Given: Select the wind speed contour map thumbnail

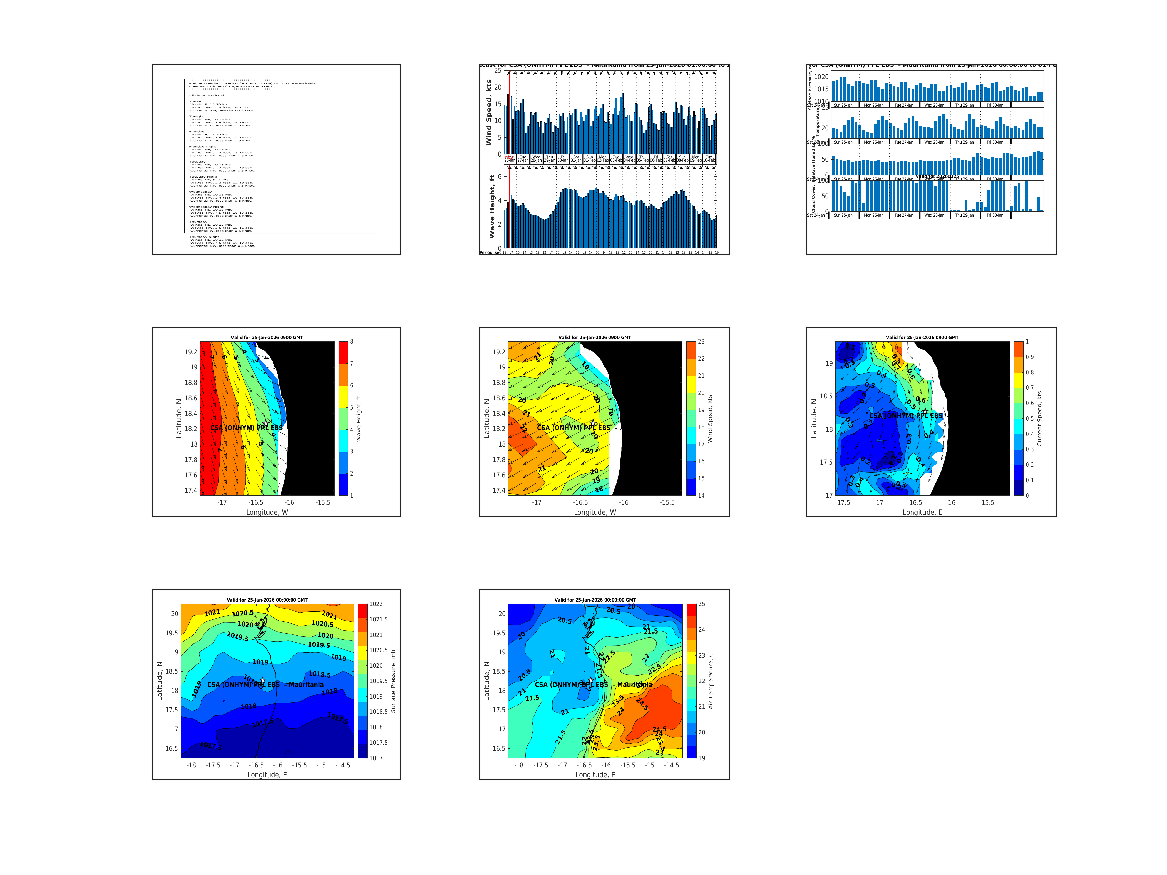Looking at the screenshot, I should click(x=604, y=422).
